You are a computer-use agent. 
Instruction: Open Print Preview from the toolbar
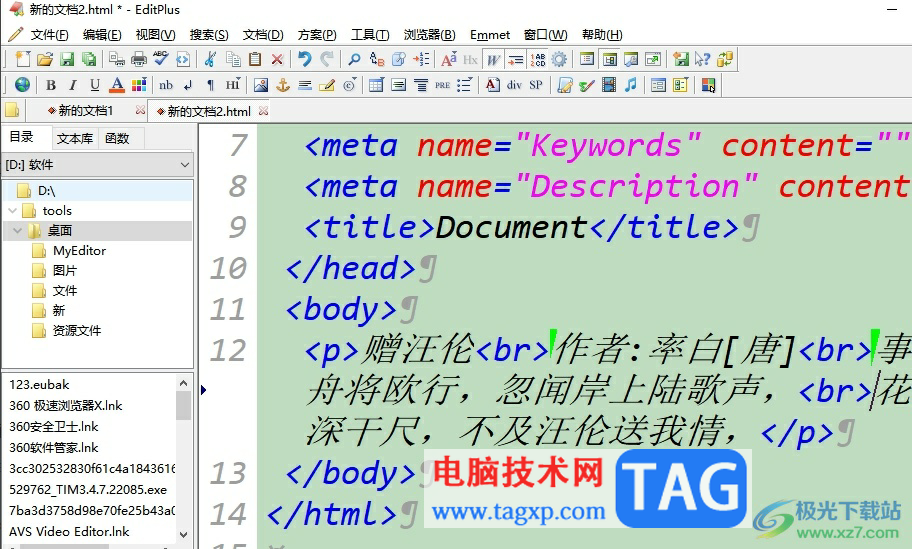pyautogui.click(x=116, y=59)
